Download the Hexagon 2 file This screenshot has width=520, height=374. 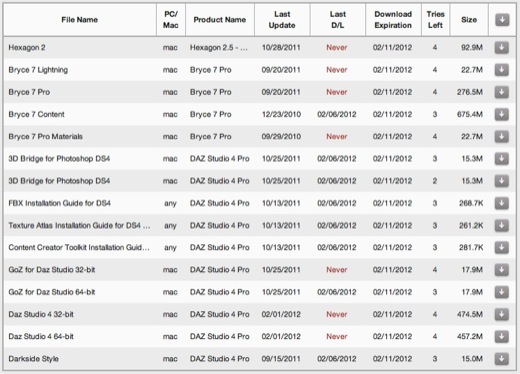tap(502, 48)
